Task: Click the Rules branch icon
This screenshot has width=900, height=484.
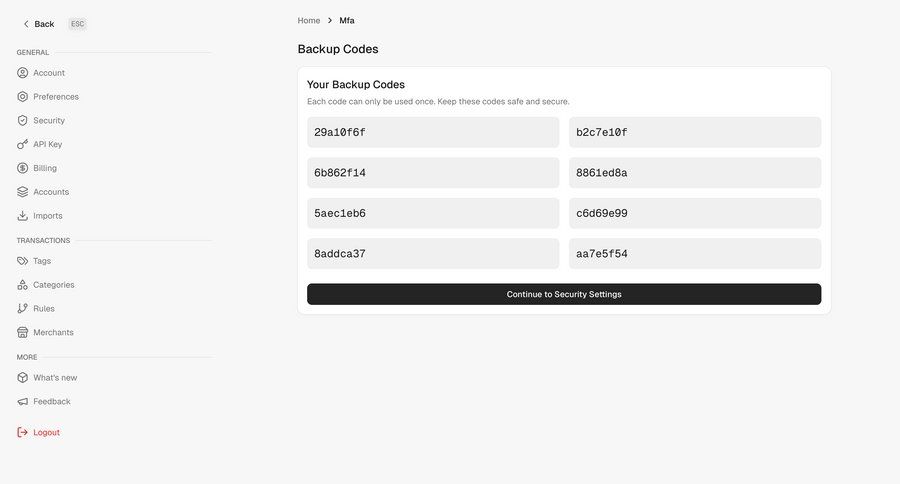Action: (22, 308)
